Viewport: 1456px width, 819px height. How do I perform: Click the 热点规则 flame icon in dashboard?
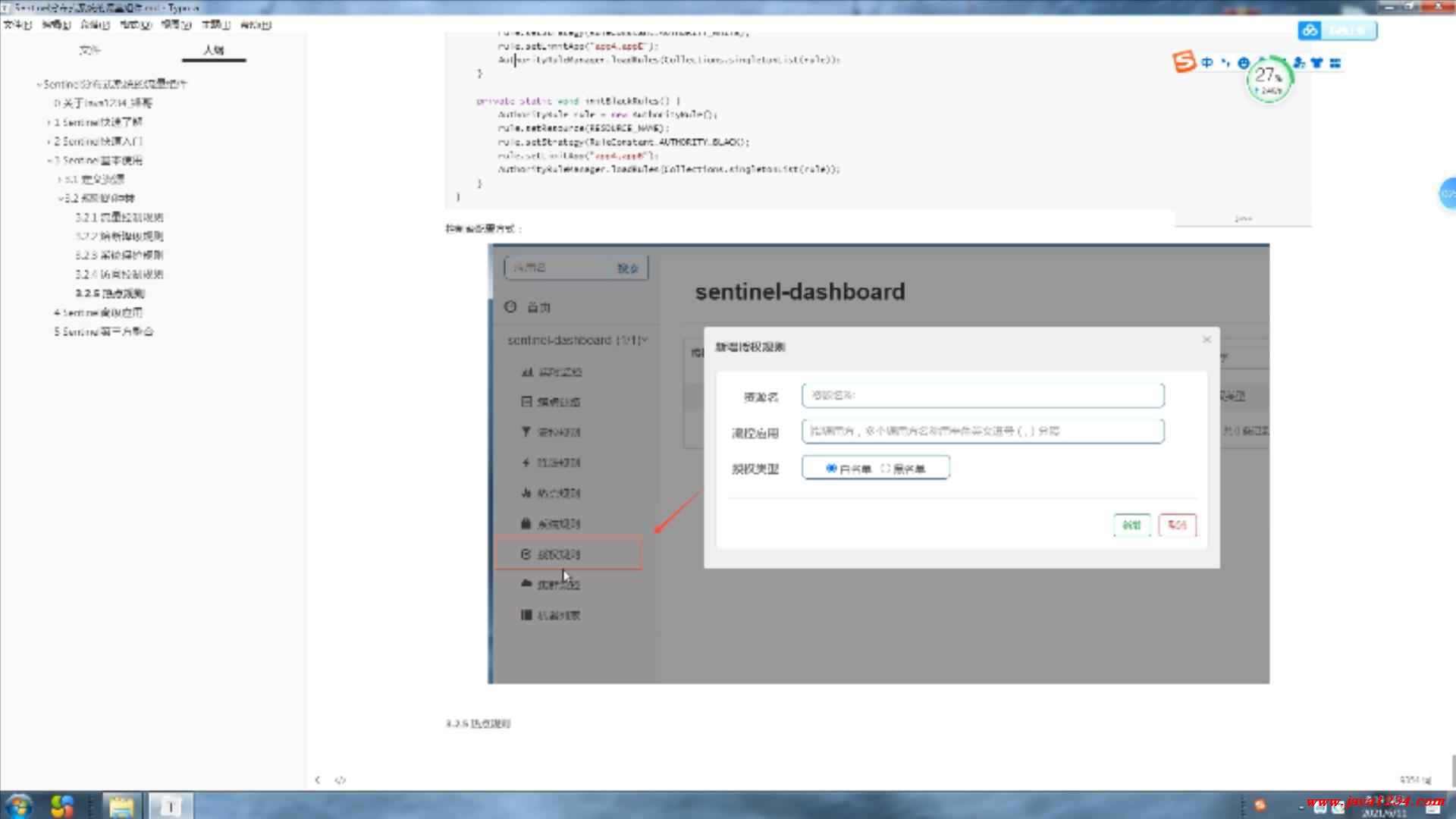[526, 492]
